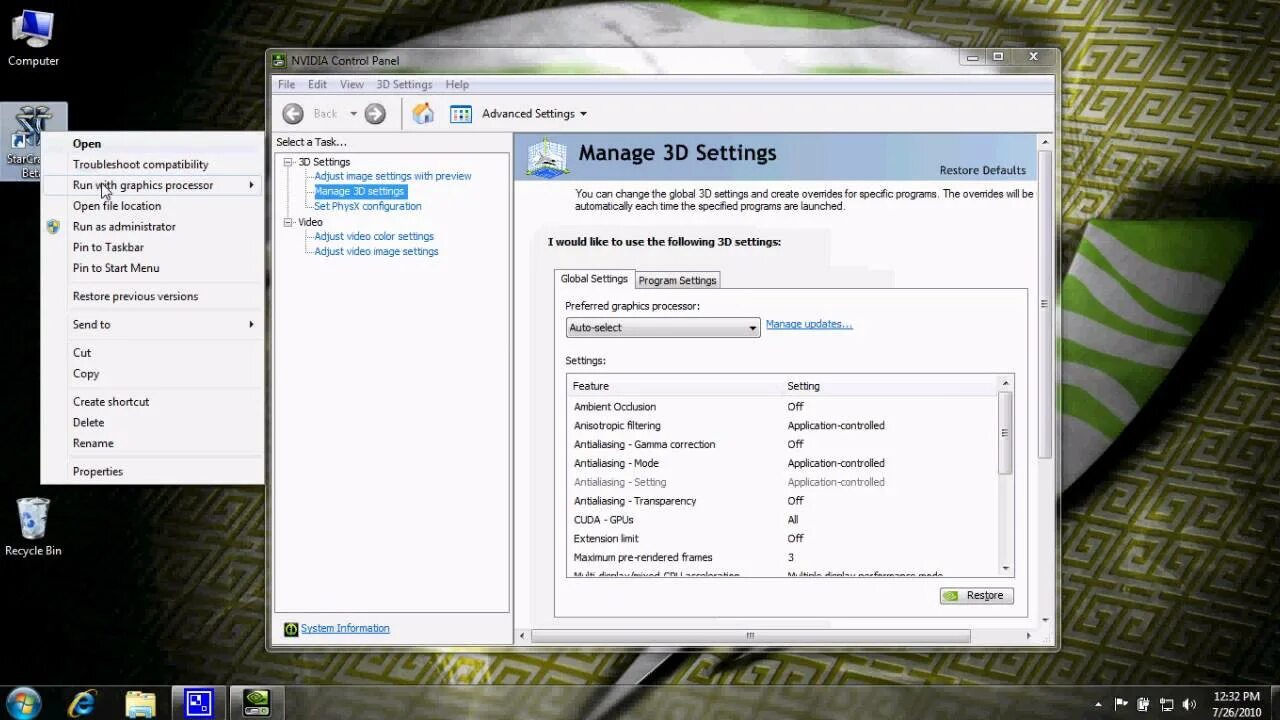Open the View menu

click(x=352, y=85)
